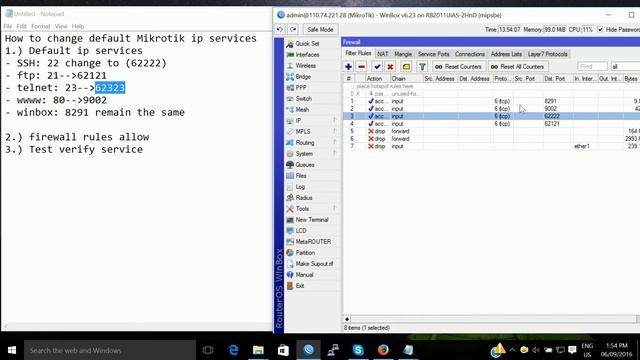Image resolution: width=640 pixels, height=360 pixels.
Task: Open Edge browser from taskbar
Action: tap(233, 350)
